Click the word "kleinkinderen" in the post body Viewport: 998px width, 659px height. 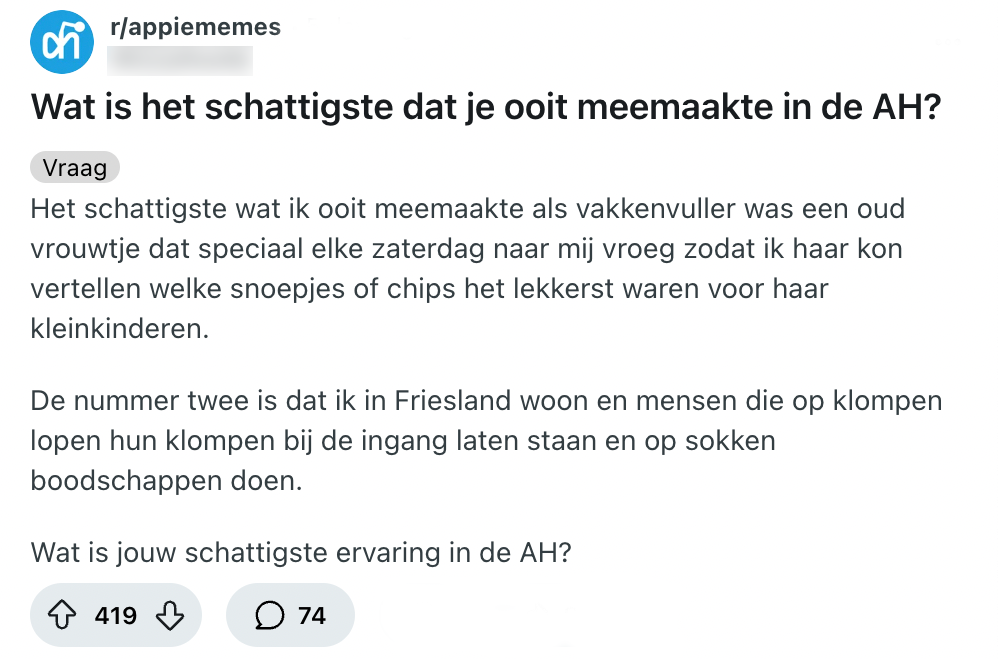coord(120,329)
